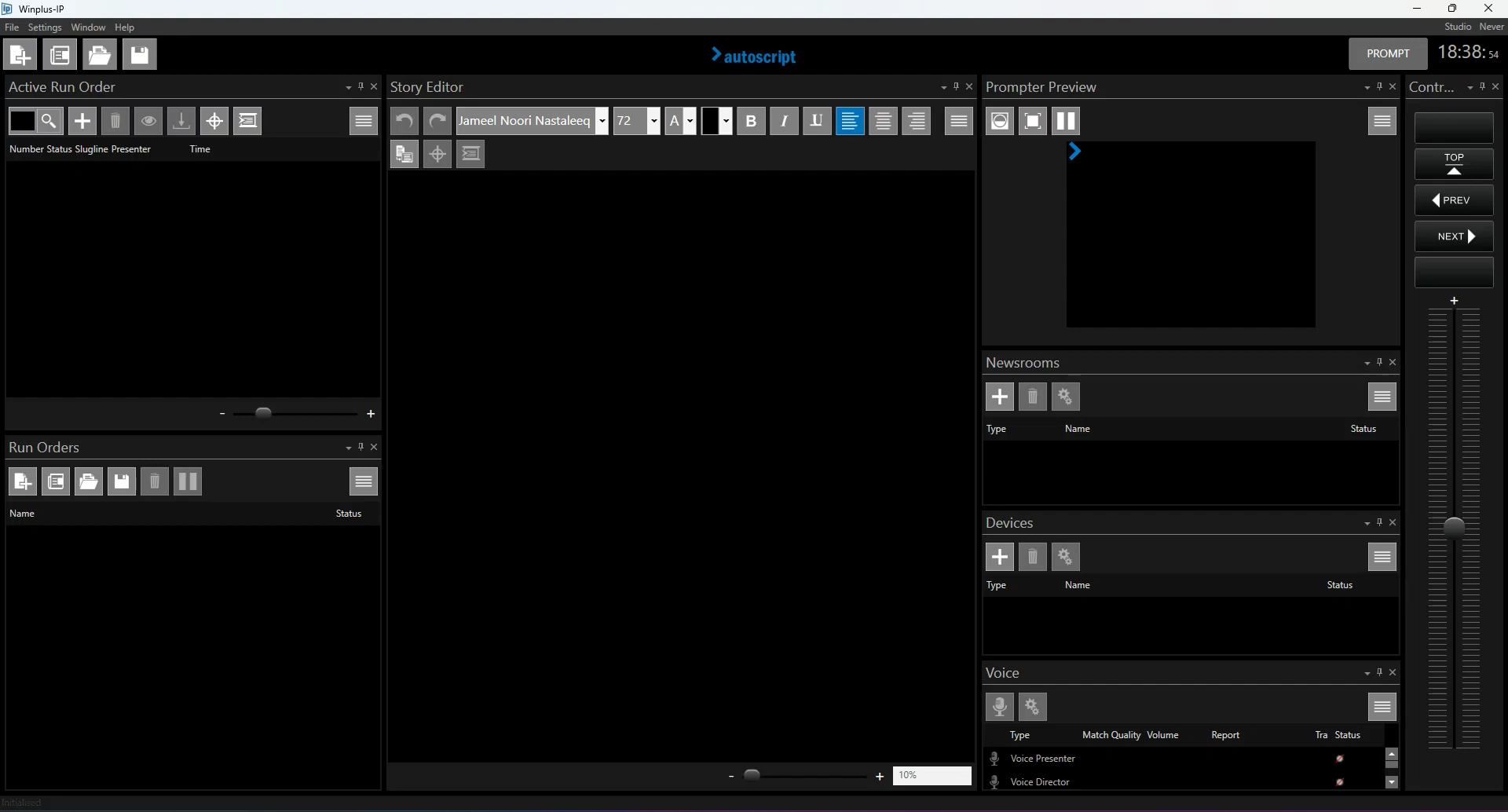Click the redo icon in Story Editor
Viewport: 1508px width, 812px height.
tap(437, 121)
